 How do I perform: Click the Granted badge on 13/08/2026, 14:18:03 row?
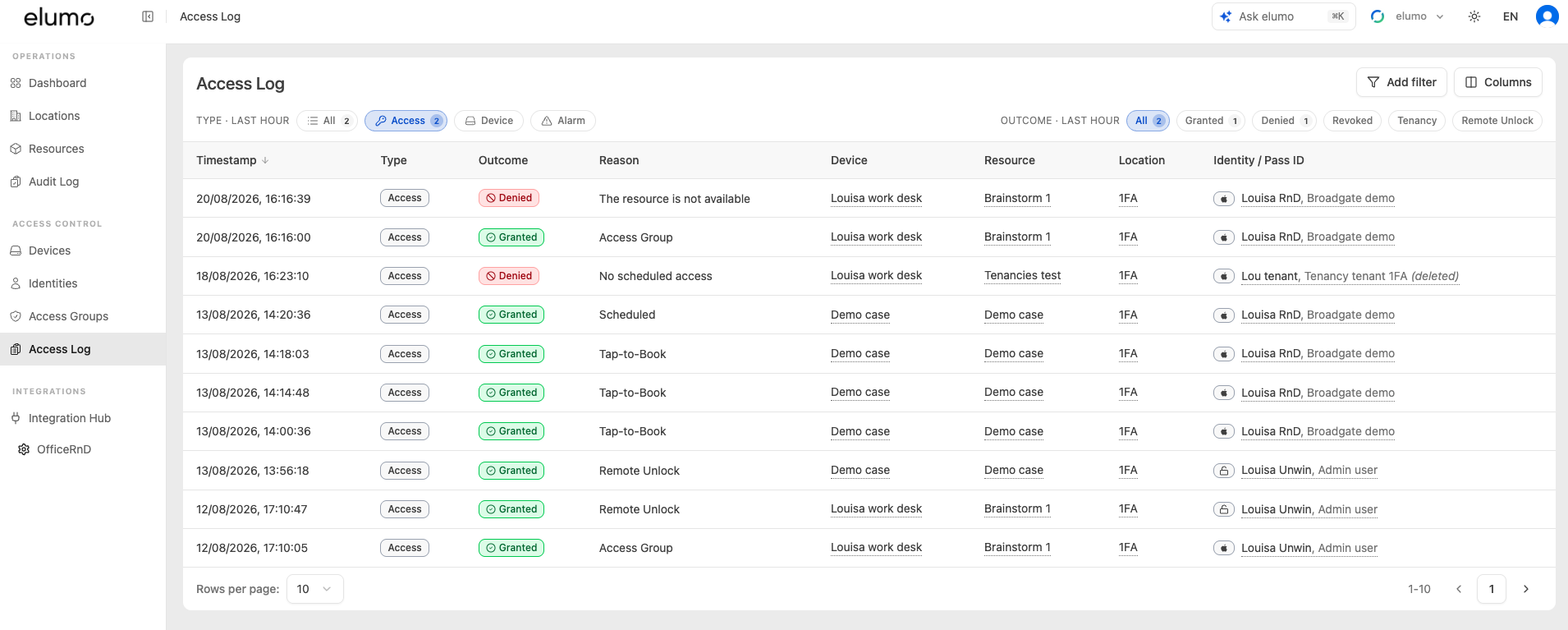pos(511,354)
